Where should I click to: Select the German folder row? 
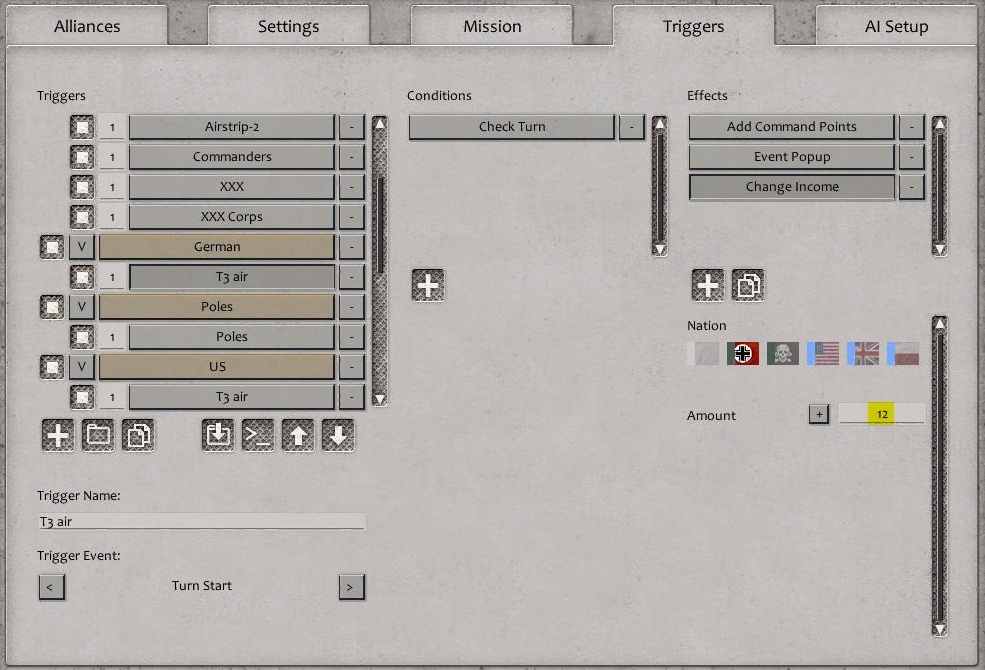coord(217,247)
